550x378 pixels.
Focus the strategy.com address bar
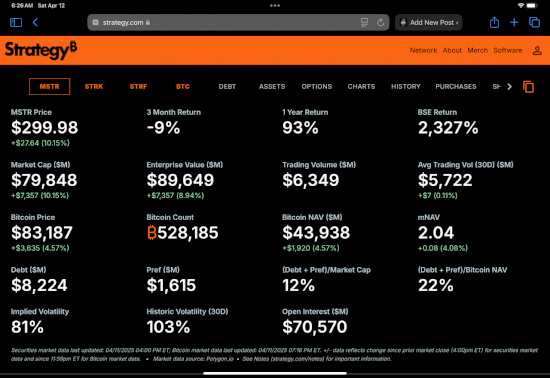(x=238, y=22)
